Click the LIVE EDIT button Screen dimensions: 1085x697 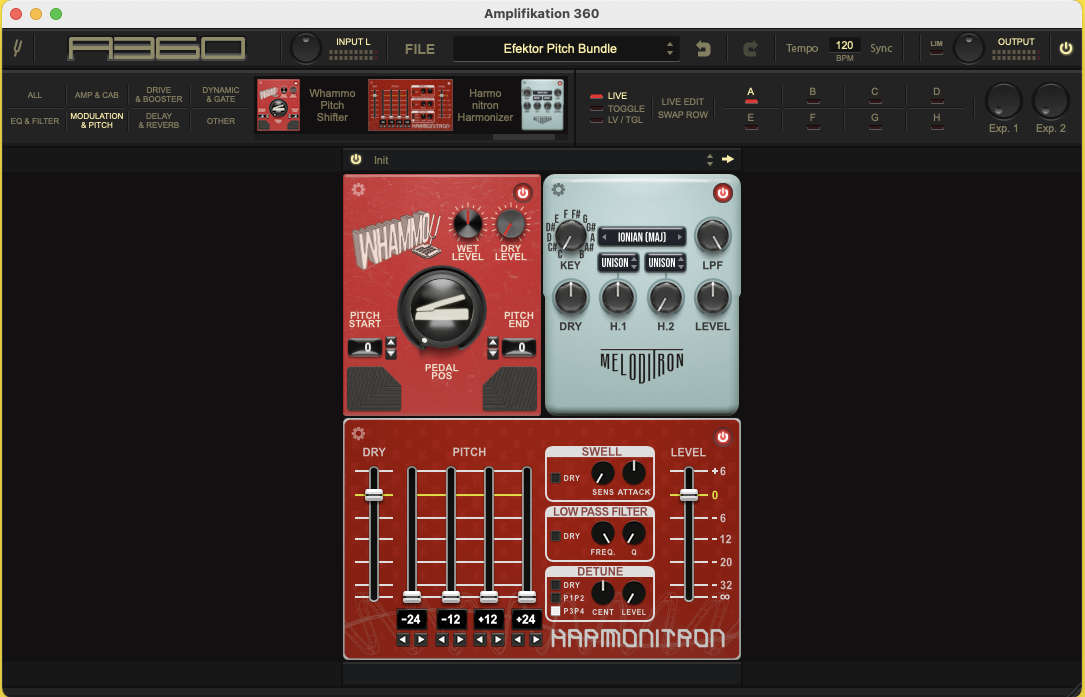(684, 101)
